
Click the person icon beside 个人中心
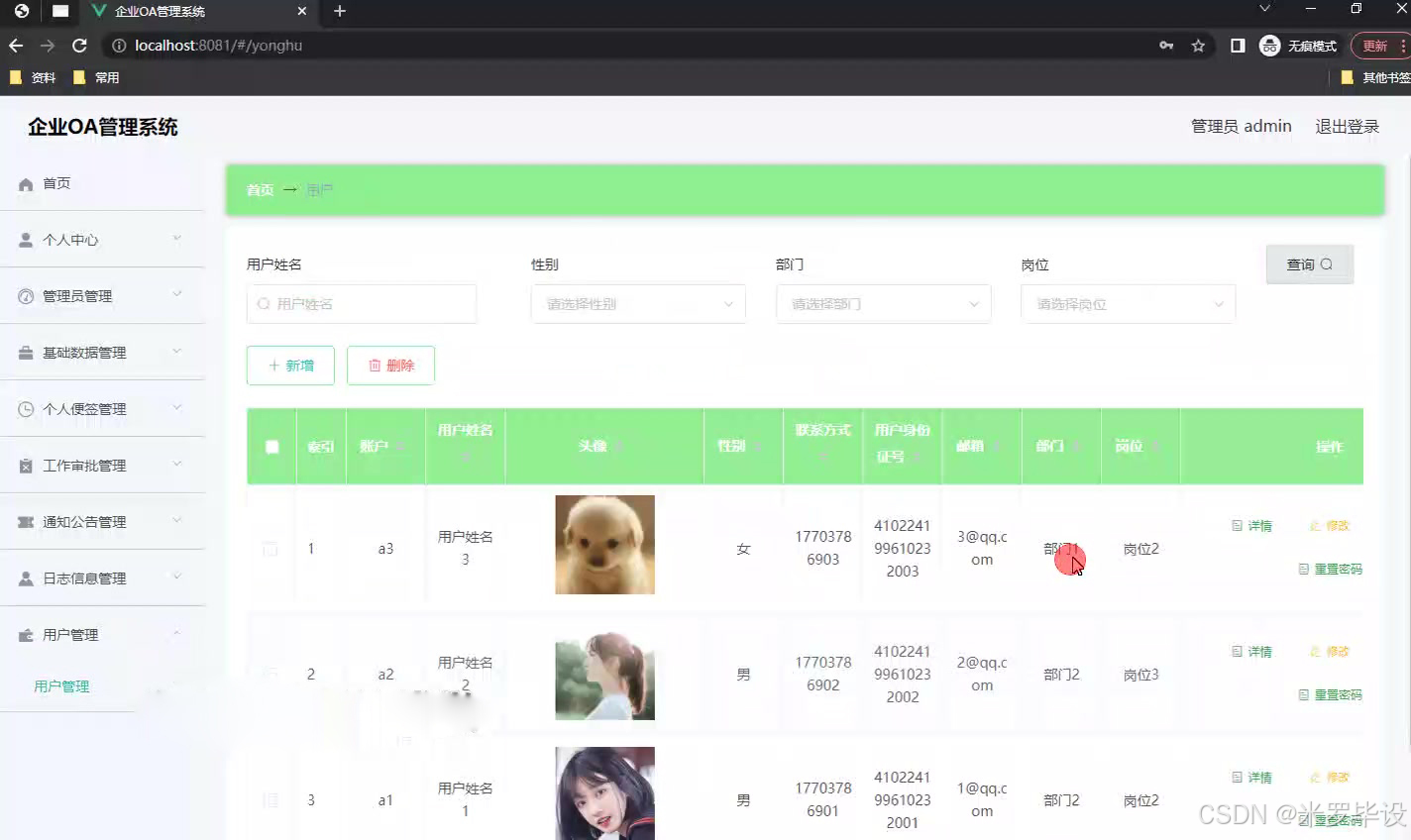(23, 239)
